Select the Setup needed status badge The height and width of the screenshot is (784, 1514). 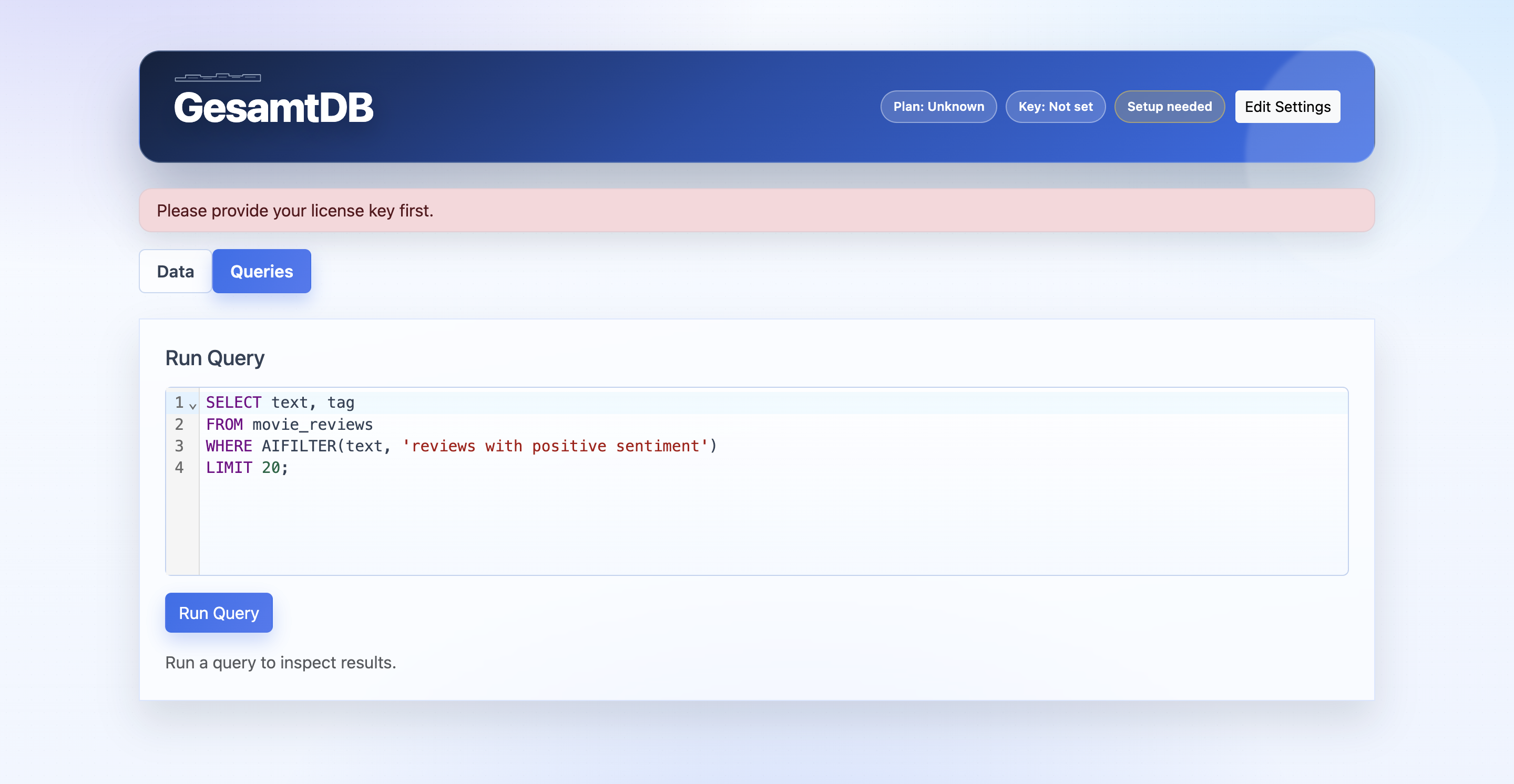1169,106
